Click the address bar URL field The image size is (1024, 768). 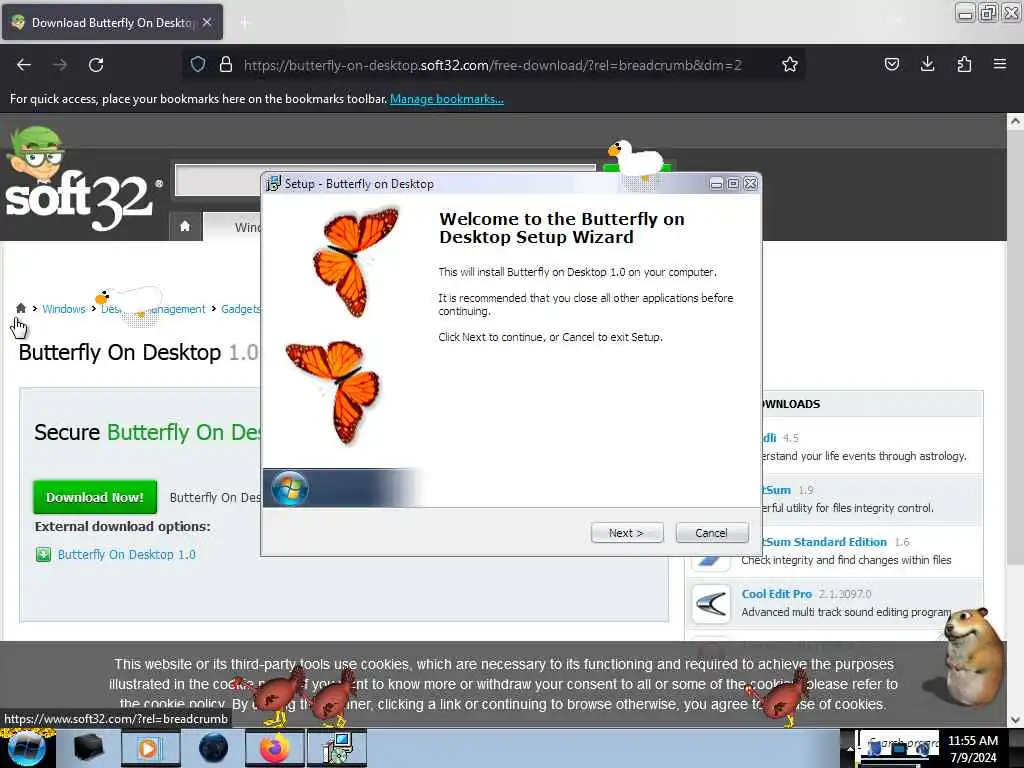click(493, 65)
